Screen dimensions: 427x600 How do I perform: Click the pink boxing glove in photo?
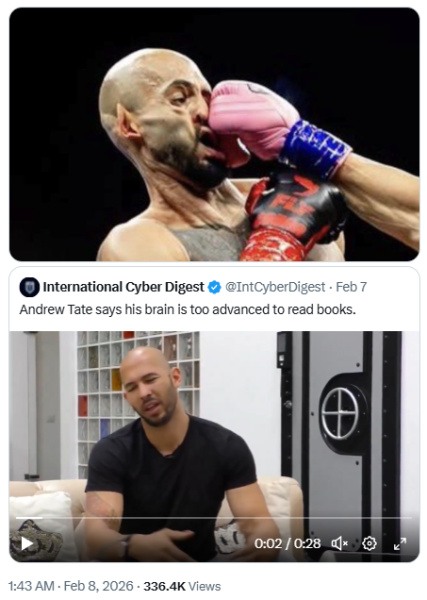coord(254,121)
